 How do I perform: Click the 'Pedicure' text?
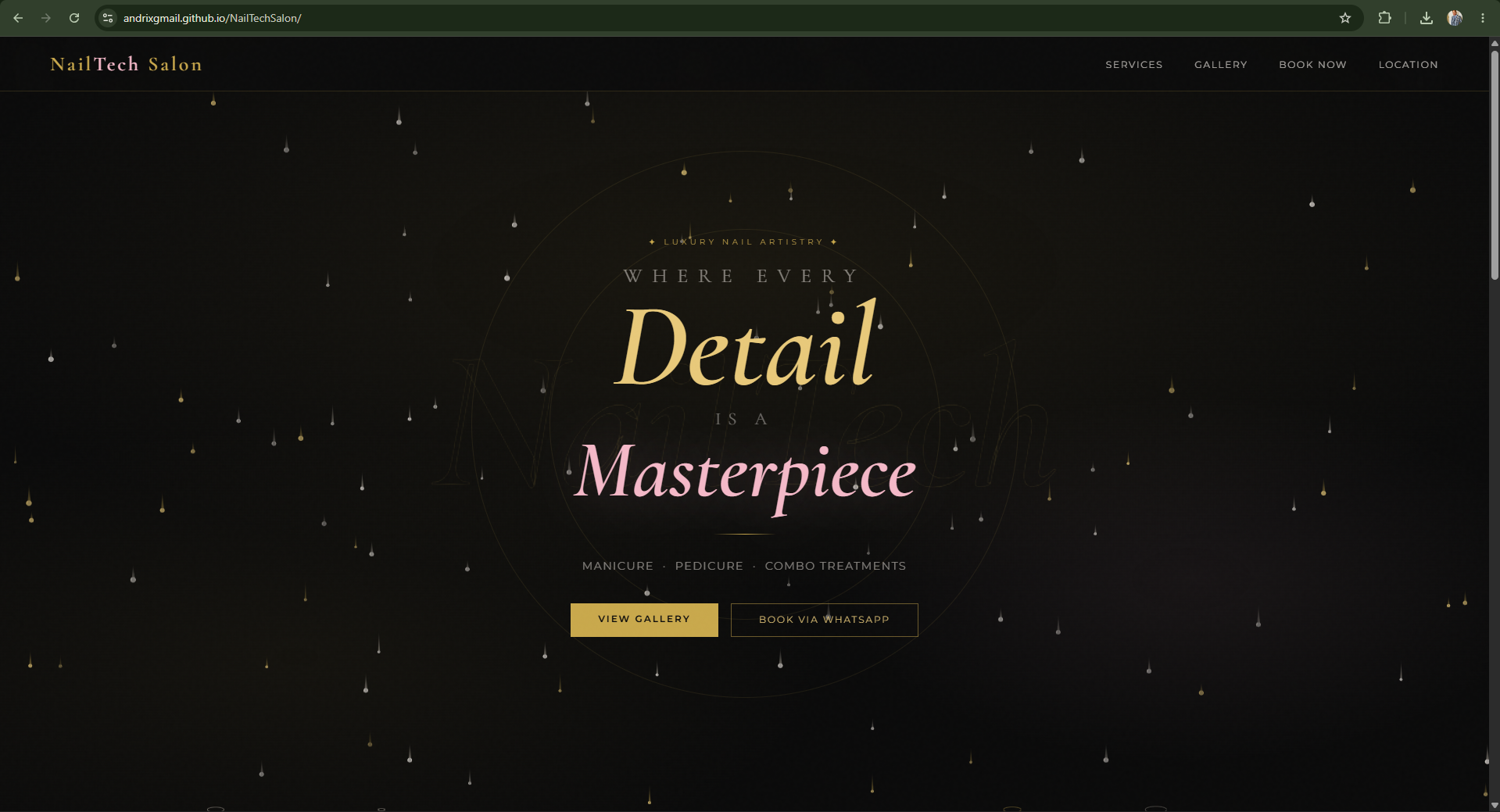pyautogui.click(x=709, y=566)
